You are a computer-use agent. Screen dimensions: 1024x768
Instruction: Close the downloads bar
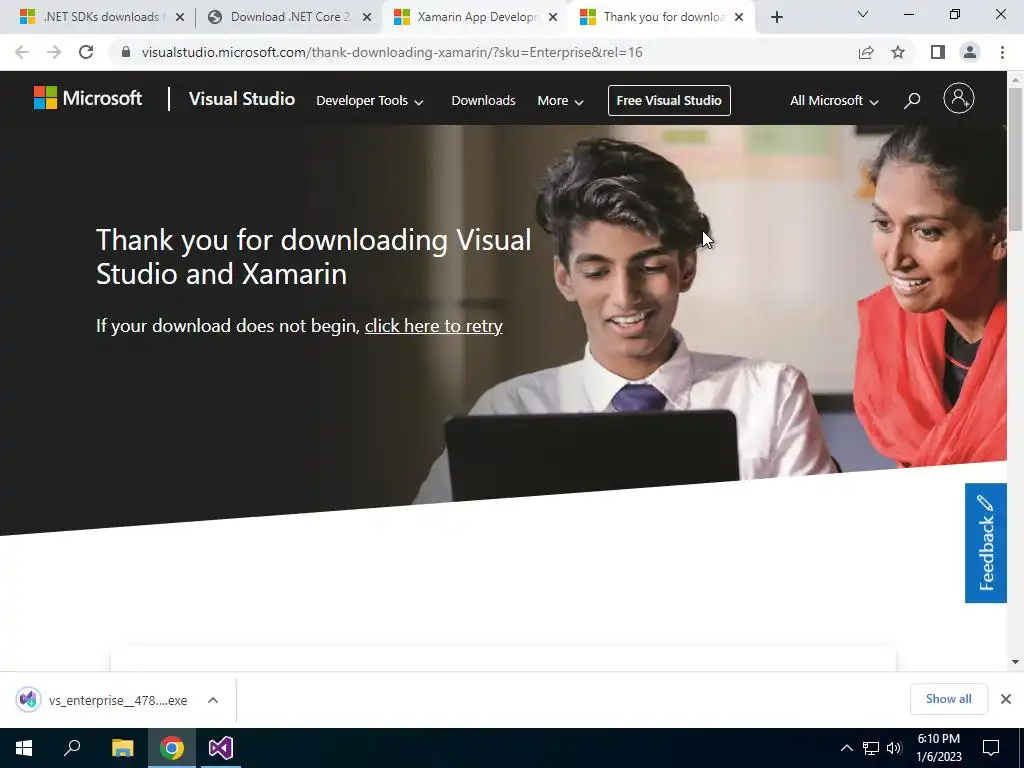pos(1006,699)
